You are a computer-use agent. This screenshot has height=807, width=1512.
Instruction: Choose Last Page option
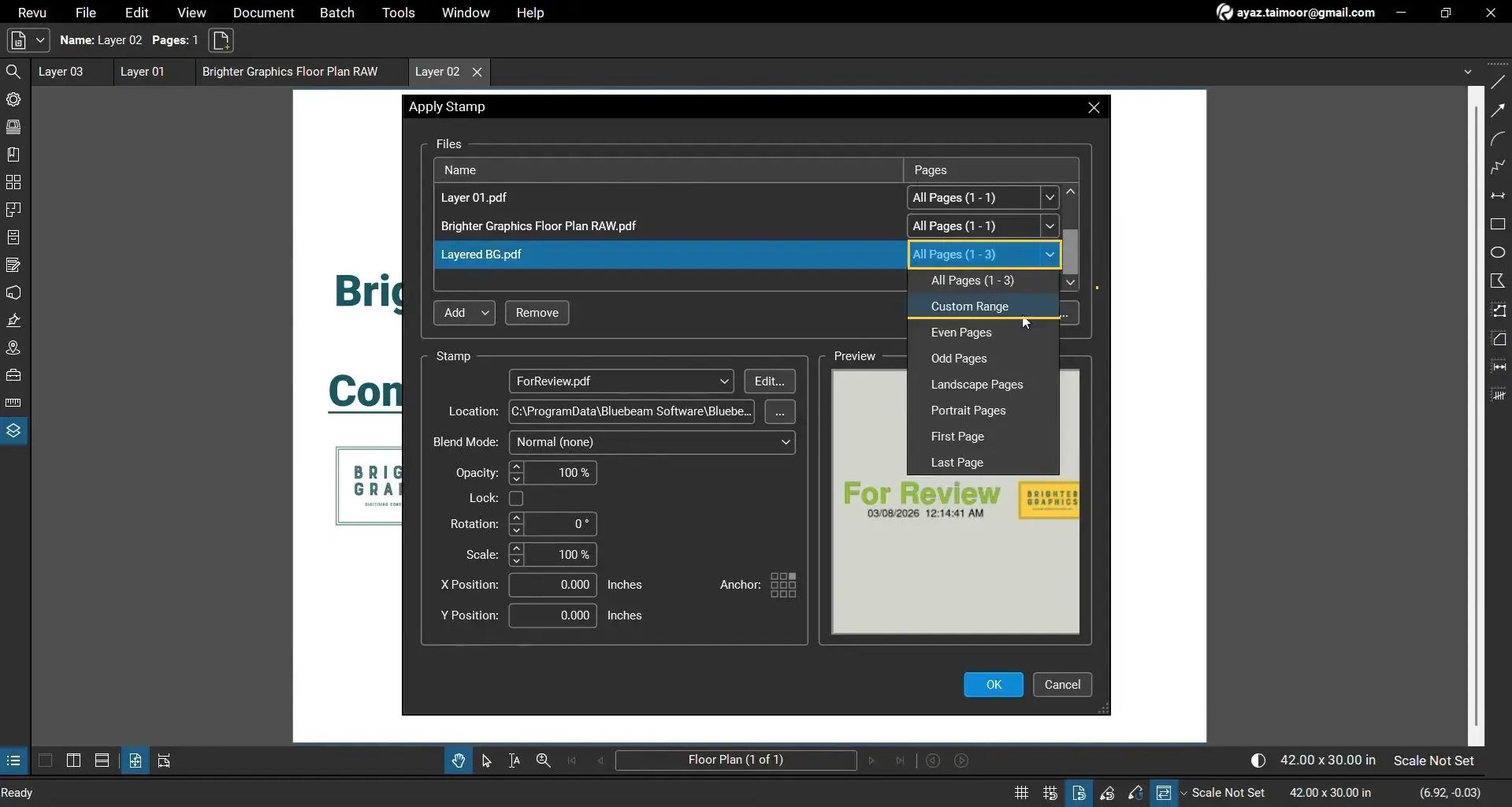983,463
